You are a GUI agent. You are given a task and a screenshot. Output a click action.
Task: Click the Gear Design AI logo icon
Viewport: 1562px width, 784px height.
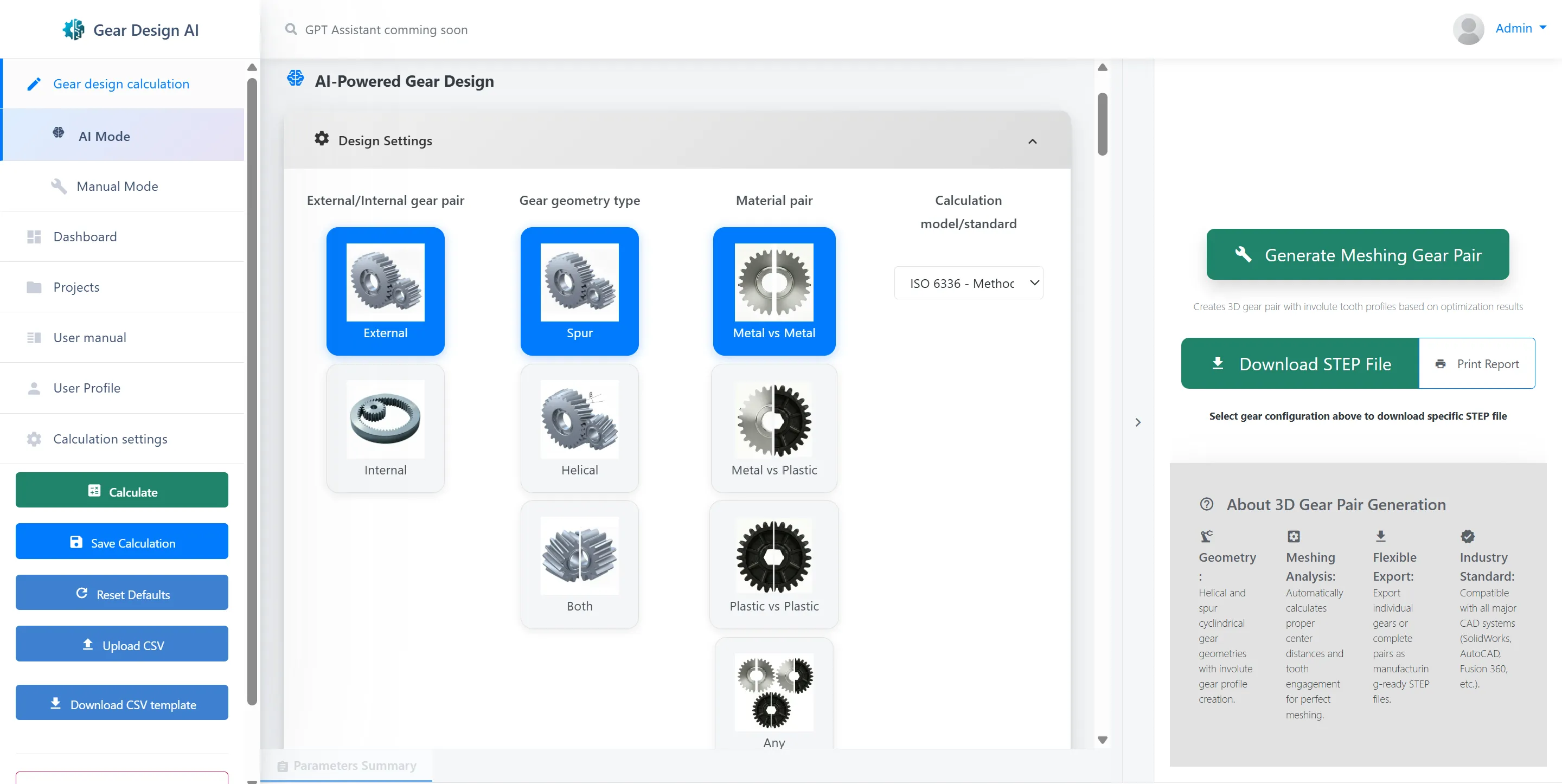[x=73, y=29]
